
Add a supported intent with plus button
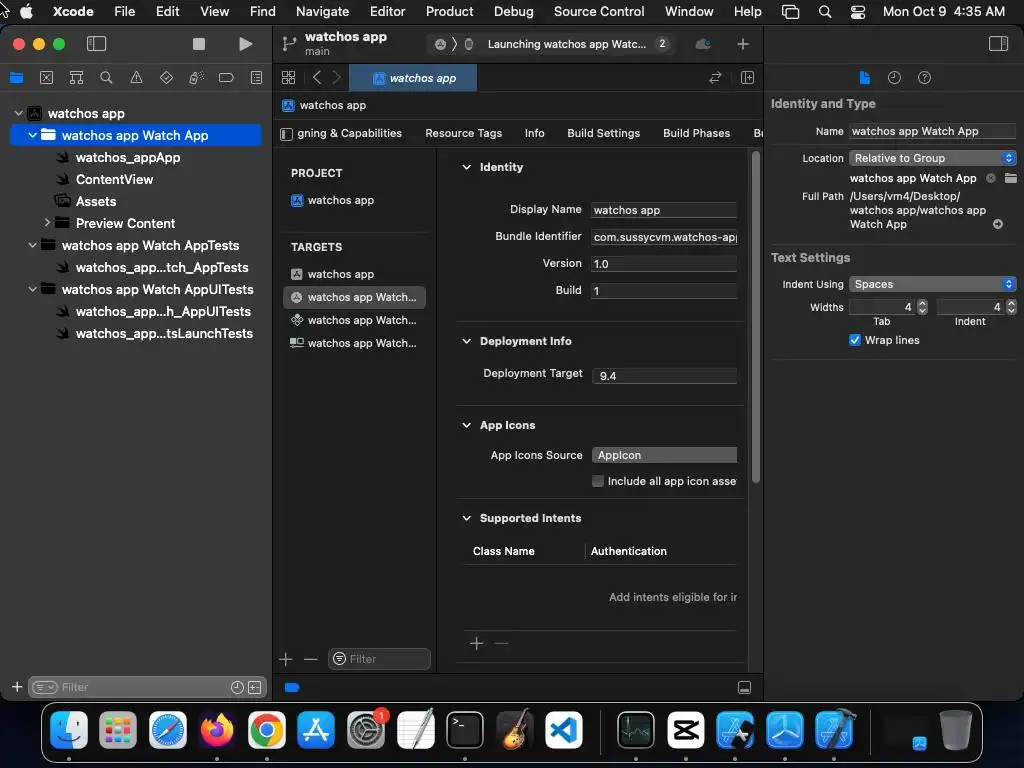tap(477, 644)
